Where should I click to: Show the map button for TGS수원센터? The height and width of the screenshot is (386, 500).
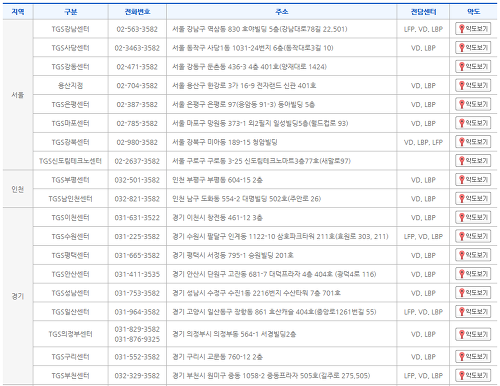pyautogui.click(x=473, y=236)
